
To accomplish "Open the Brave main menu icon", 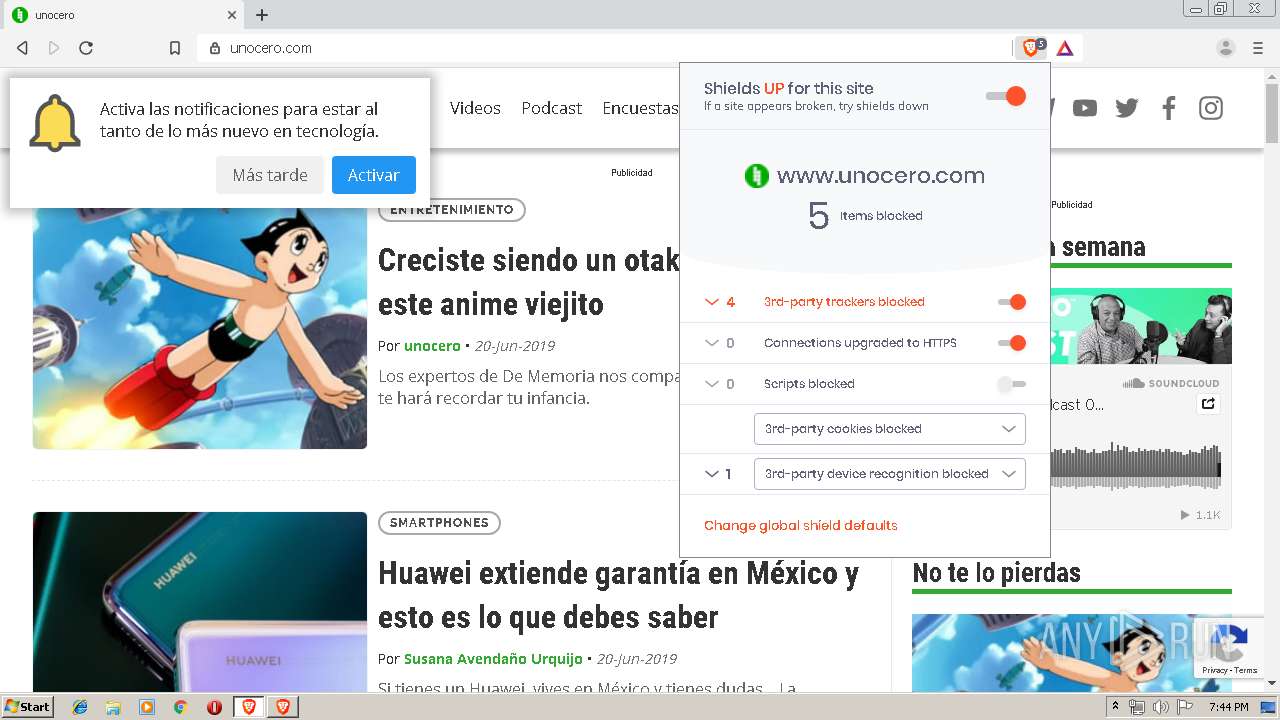I will (1258, 48).
